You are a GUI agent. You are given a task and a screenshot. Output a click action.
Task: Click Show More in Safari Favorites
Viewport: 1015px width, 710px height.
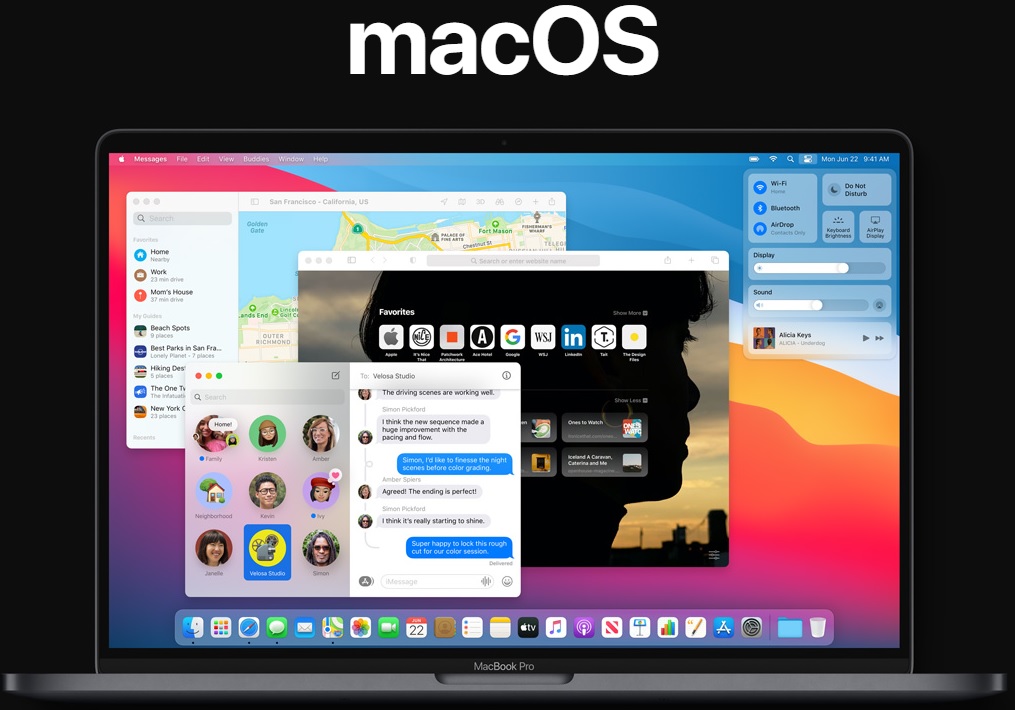pos(630,313)
